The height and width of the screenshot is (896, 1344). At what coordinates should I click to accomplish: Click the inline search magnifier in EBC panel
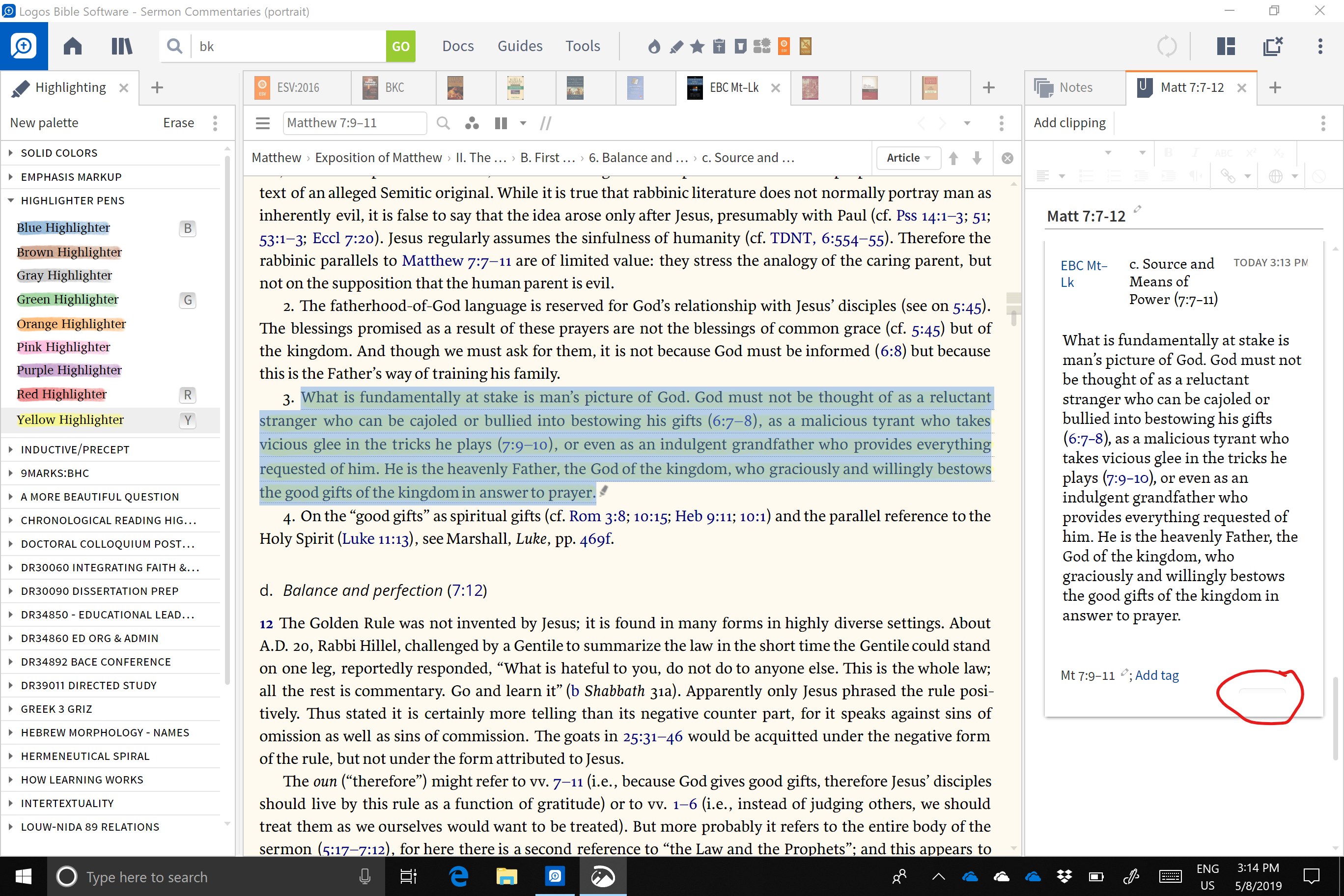(443, 123)
